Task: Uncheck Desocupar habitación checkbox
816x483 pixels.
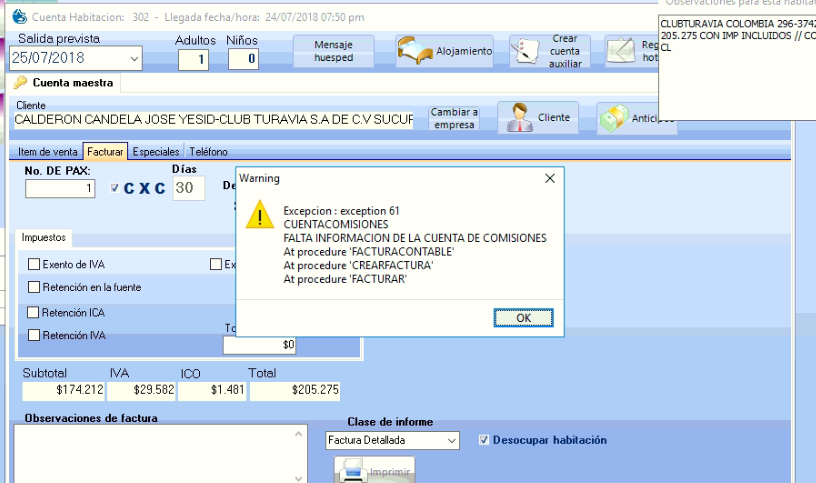Action: tap(484, 440)
